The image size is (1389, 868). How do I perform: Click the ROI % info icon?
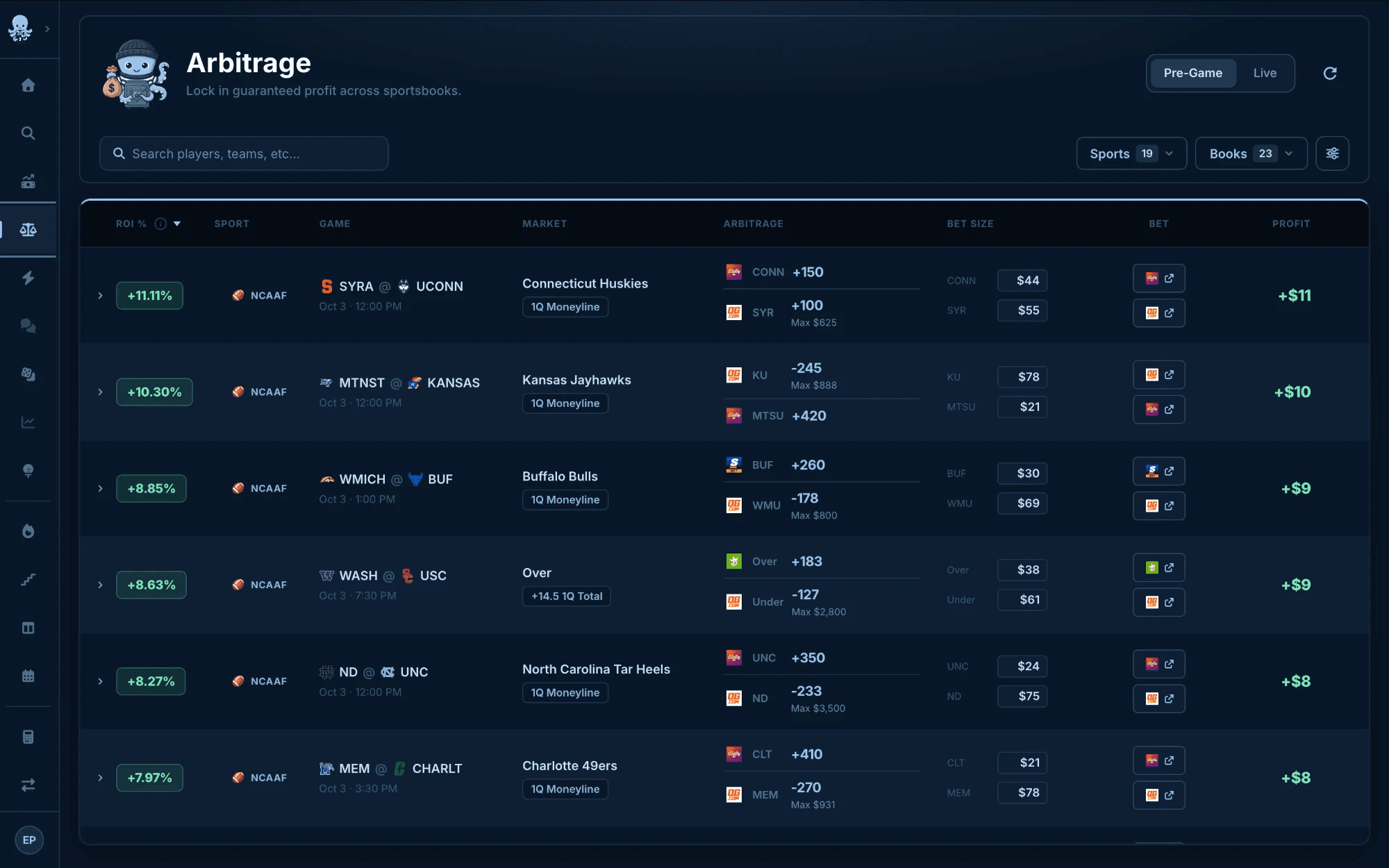click(160, 224)
